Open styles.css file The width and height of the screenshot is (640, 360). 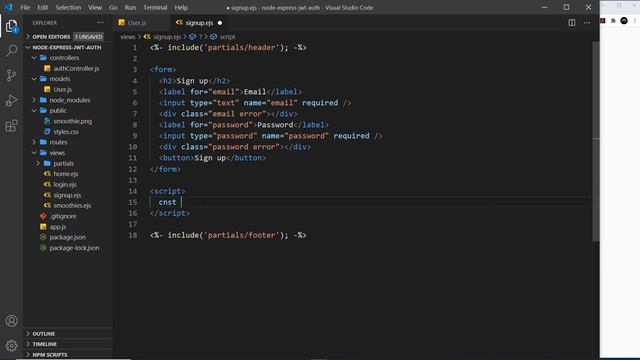[x=66, y=132]
